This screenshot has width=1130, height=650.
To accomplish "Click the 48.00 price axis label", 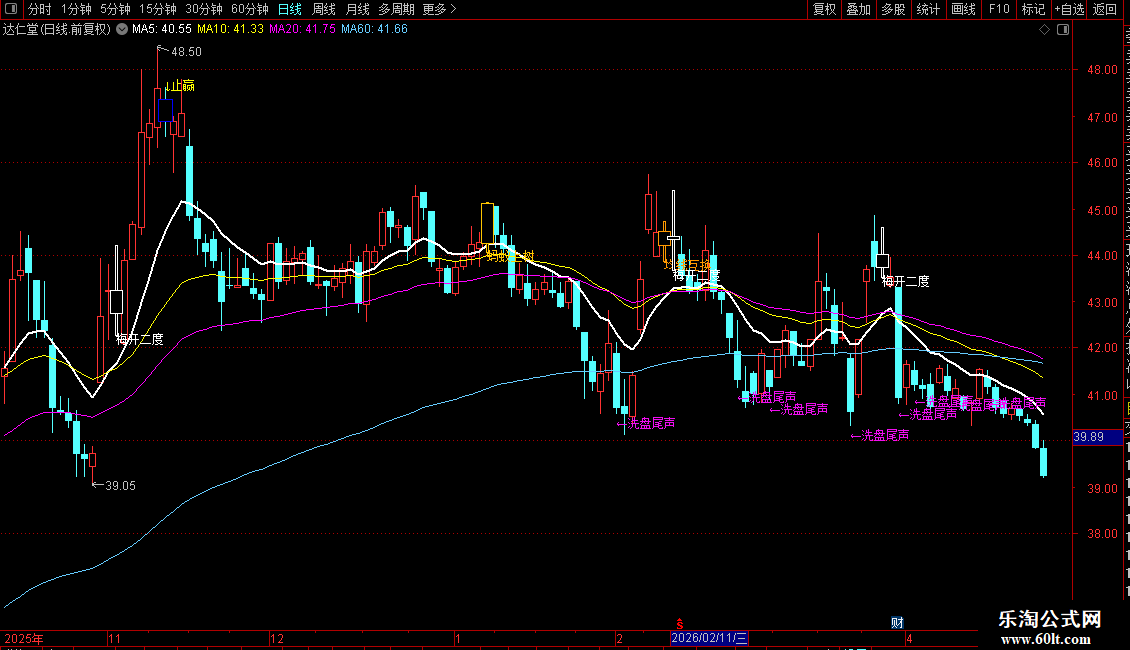I will click(x=1103, y=70).
